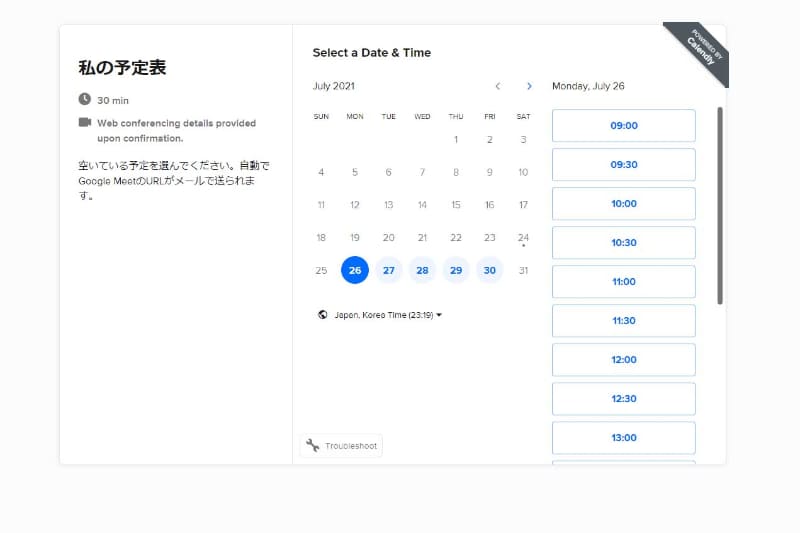Click the Troubleshoot button label
The height and width of the screenshot is (533, 800).
coord(351,446)
